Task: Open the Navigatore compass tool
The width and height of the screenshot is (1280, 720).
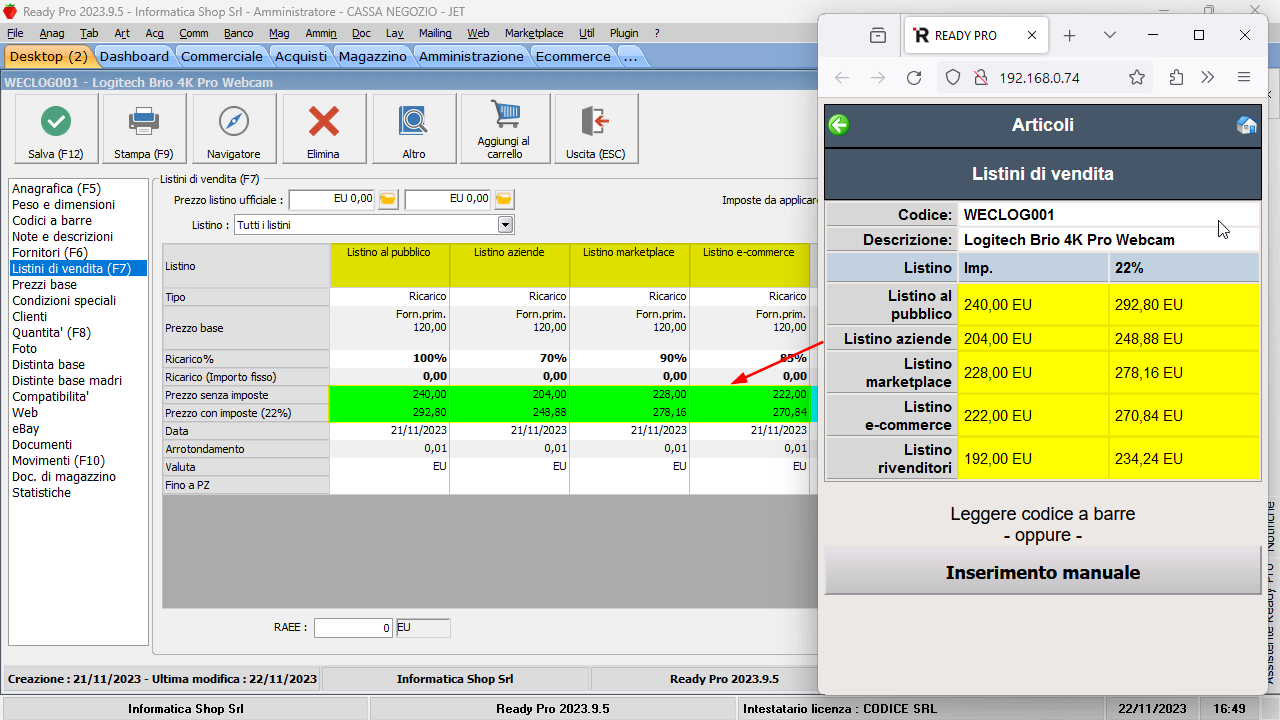Action: pyautogui.click(x=234, y=129)
